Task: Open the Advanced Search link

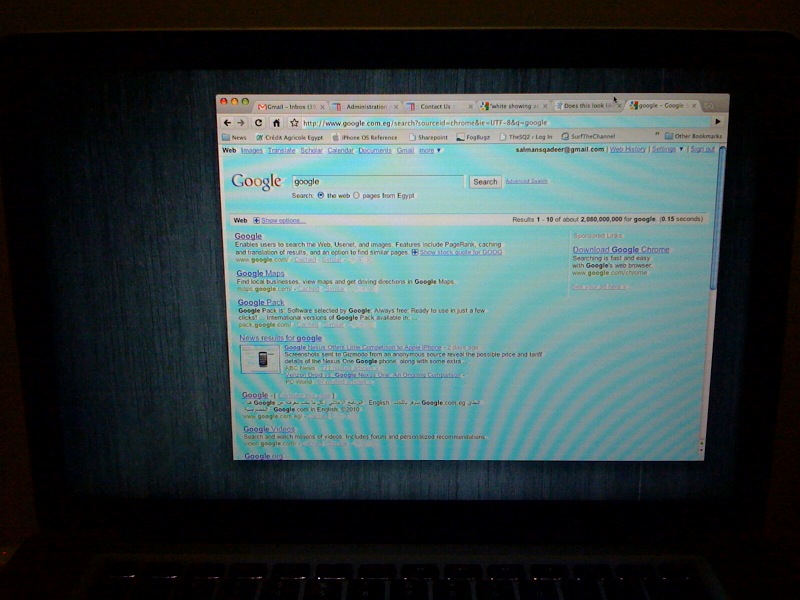Action: 527,181
